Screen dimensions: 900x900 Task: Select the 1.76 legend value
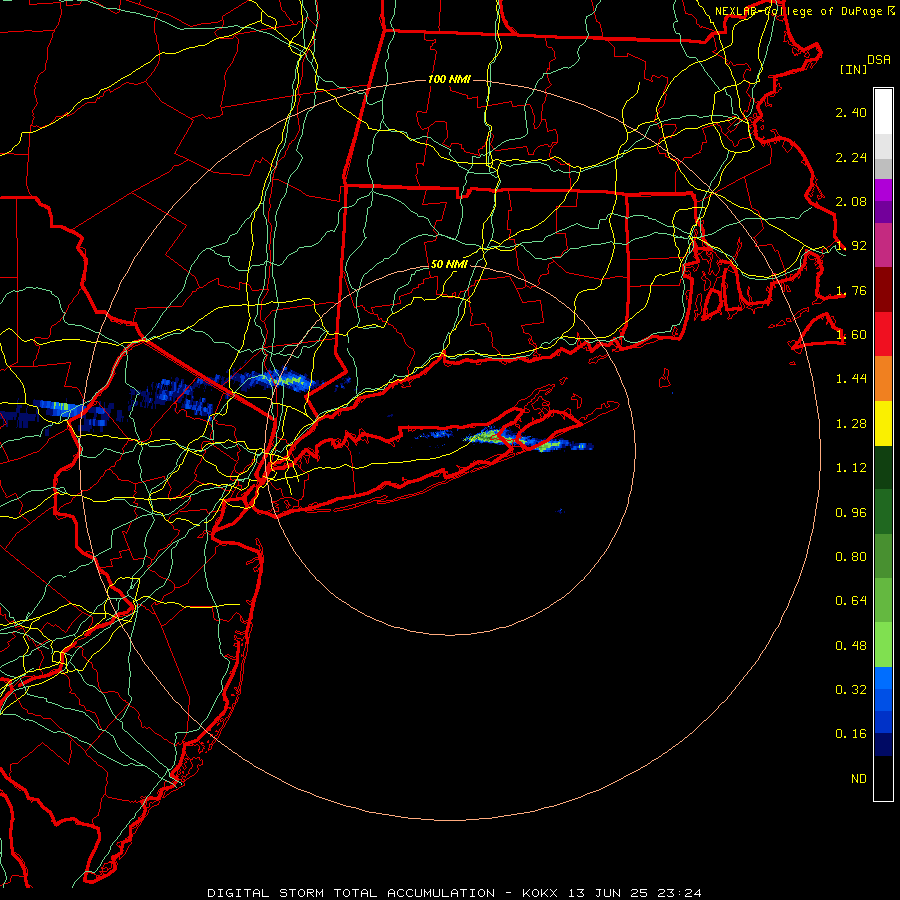(851, 290)
